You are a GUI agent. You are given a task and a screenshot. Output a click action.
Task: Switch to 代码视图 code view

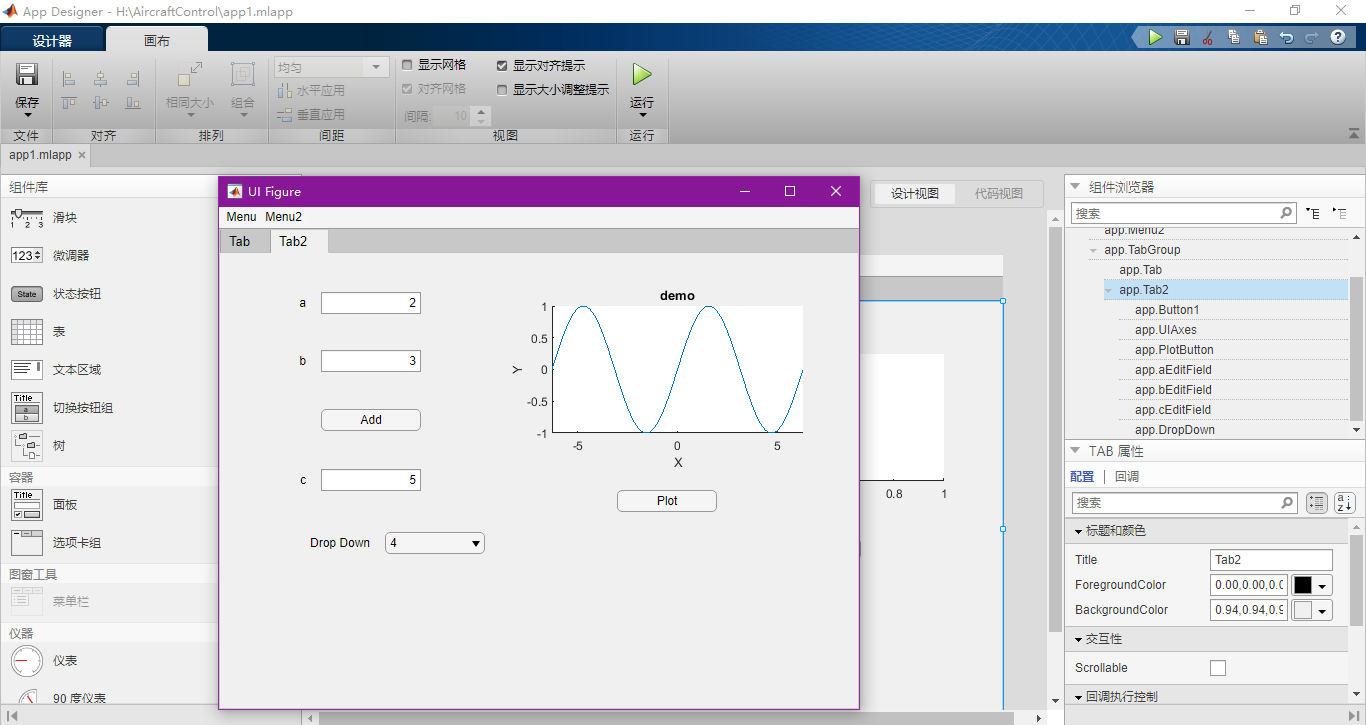999,194
